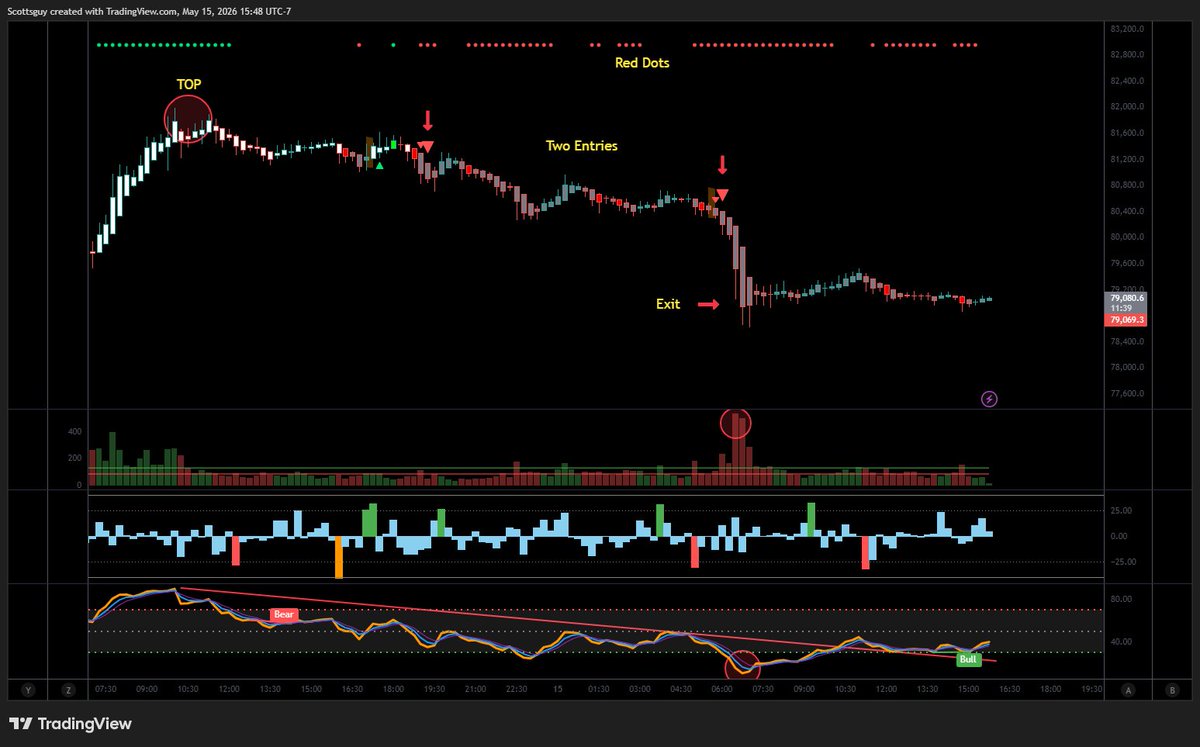
Task: Click the Y button on the time axis
Action: pyautogui.click(x=27, y=689)
